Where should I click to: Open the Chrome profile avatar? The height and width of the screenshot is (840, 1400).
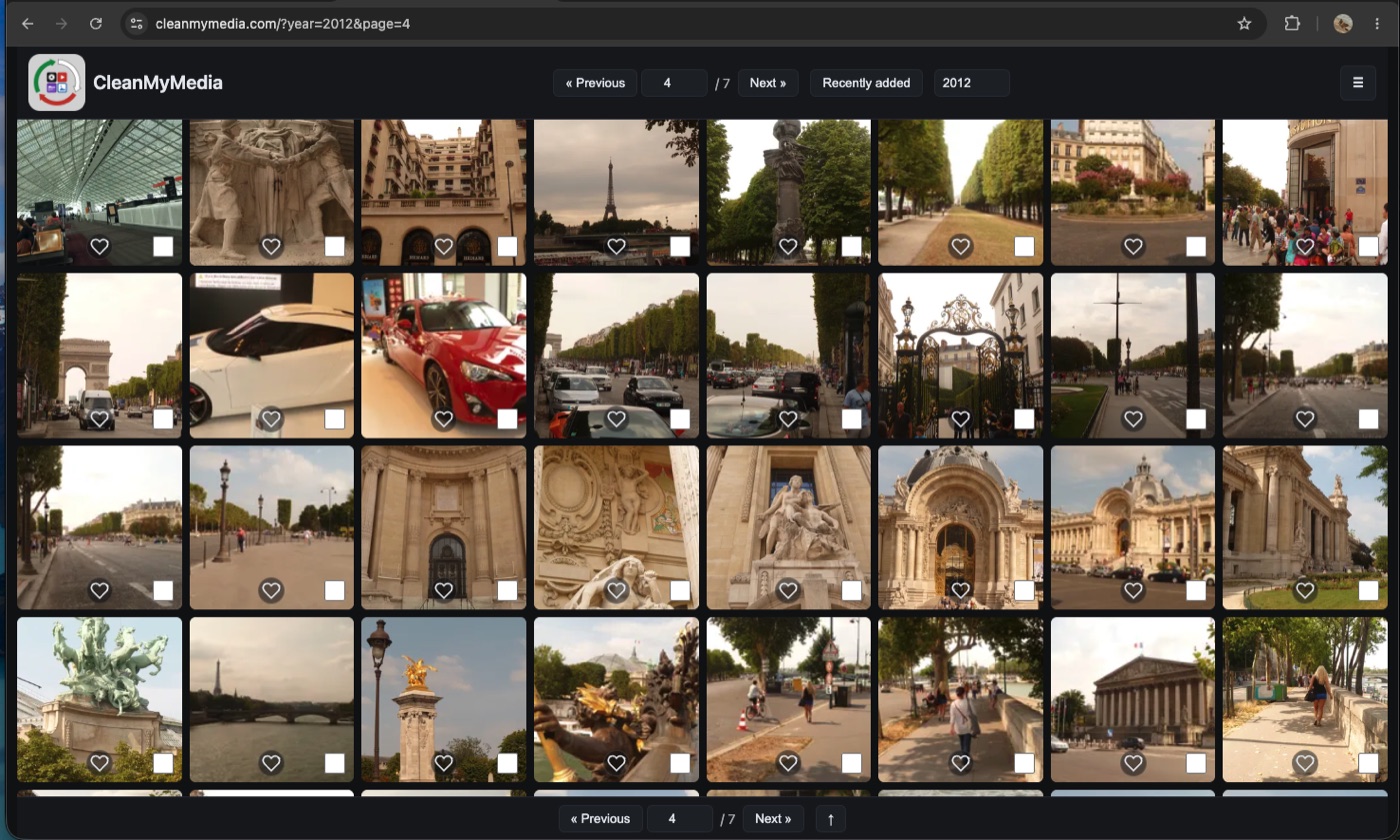coord(1343,23)
